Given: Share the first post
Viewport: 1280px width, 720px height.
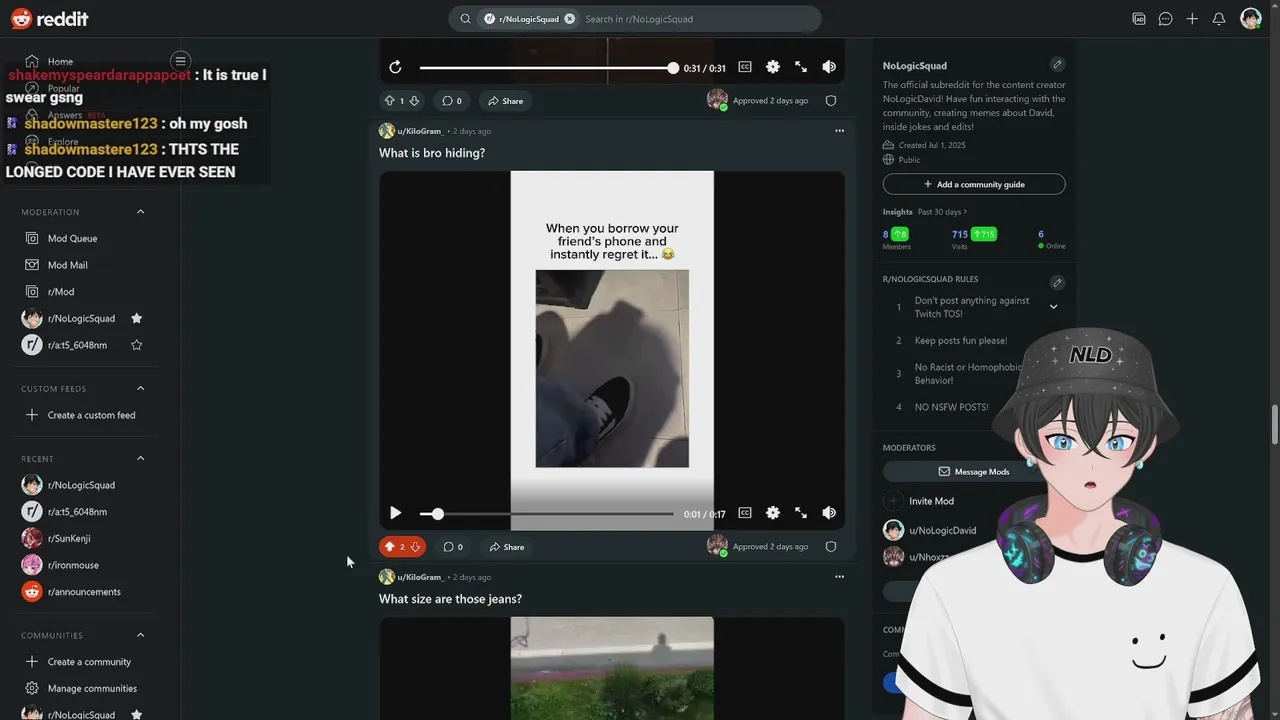Looking at the screenshot, I should [x=506, y=101].
